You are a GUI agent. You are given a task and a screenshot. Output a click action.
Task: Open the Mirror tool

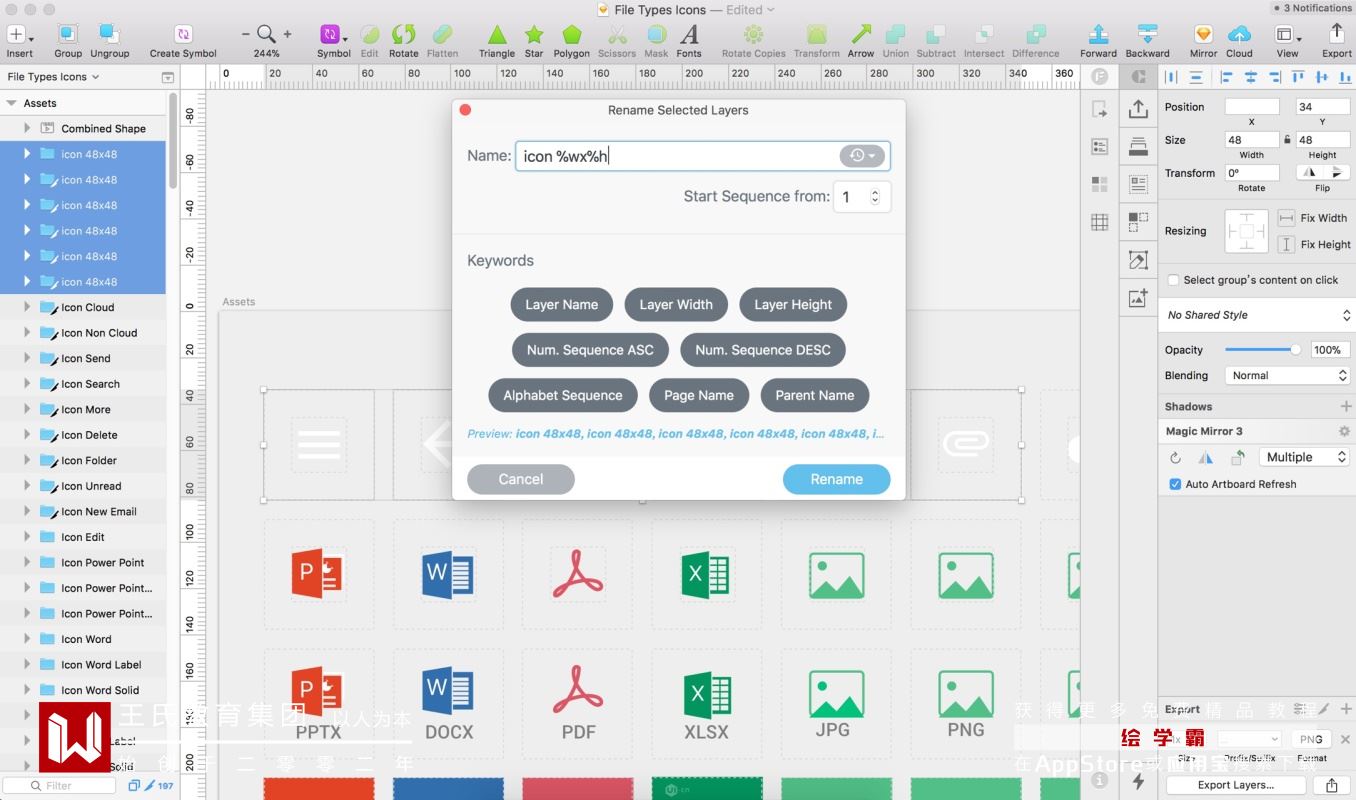pyautogui.click(x=1203, y=40)
